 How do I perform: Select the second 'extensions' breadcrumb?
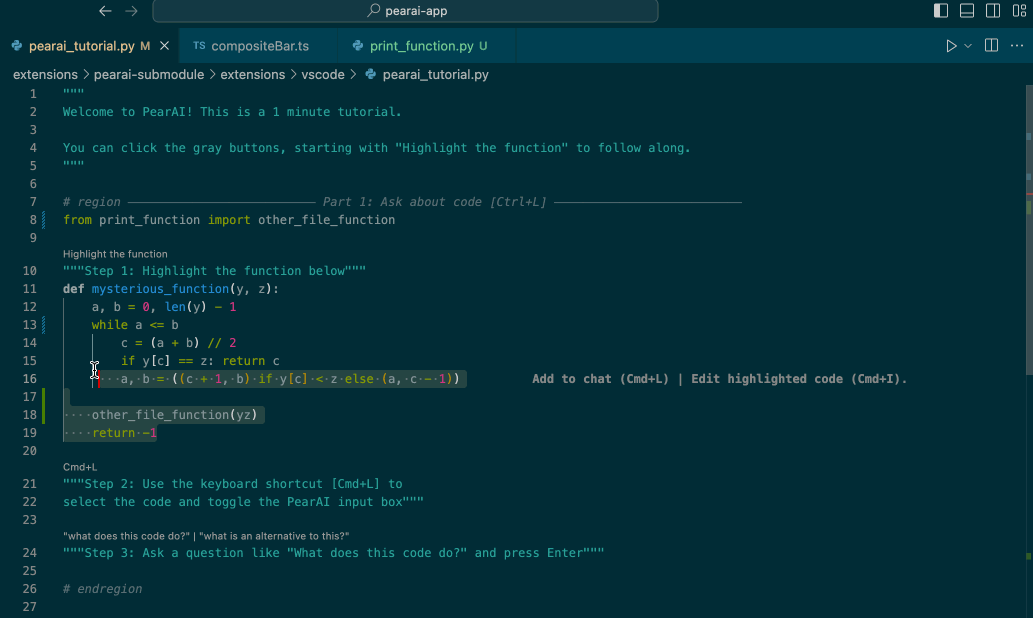pos(252,74)
